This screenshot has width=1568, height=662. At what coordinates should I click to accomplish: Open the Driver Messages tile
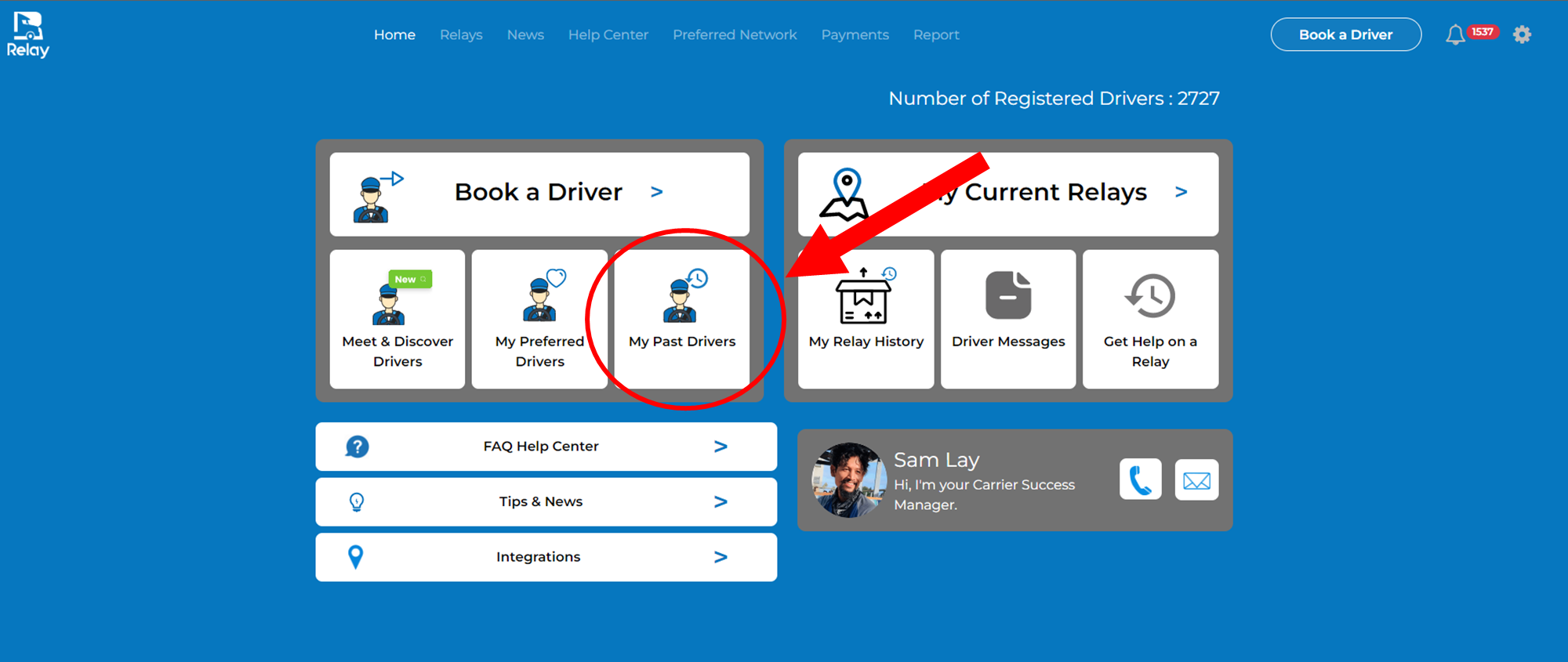pyautogui.click(x=1008, y=319)
